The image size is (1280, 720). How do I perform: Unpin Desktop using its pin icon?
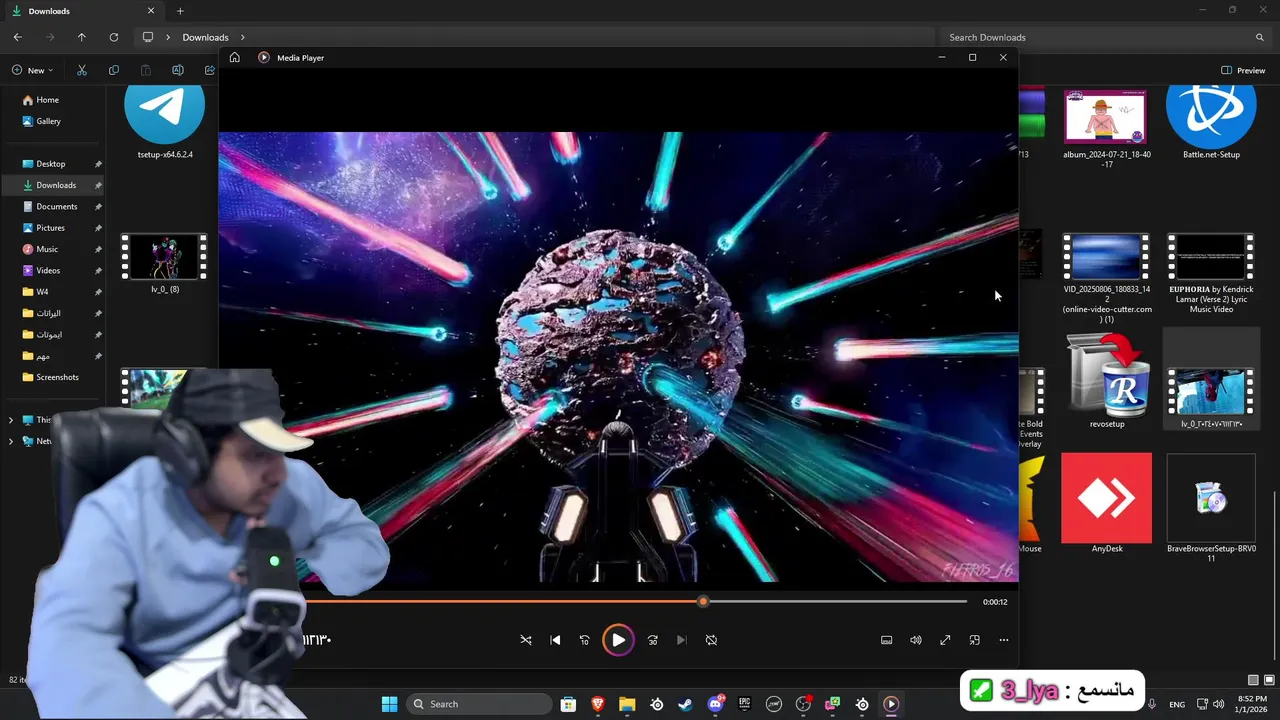(98, 164)
